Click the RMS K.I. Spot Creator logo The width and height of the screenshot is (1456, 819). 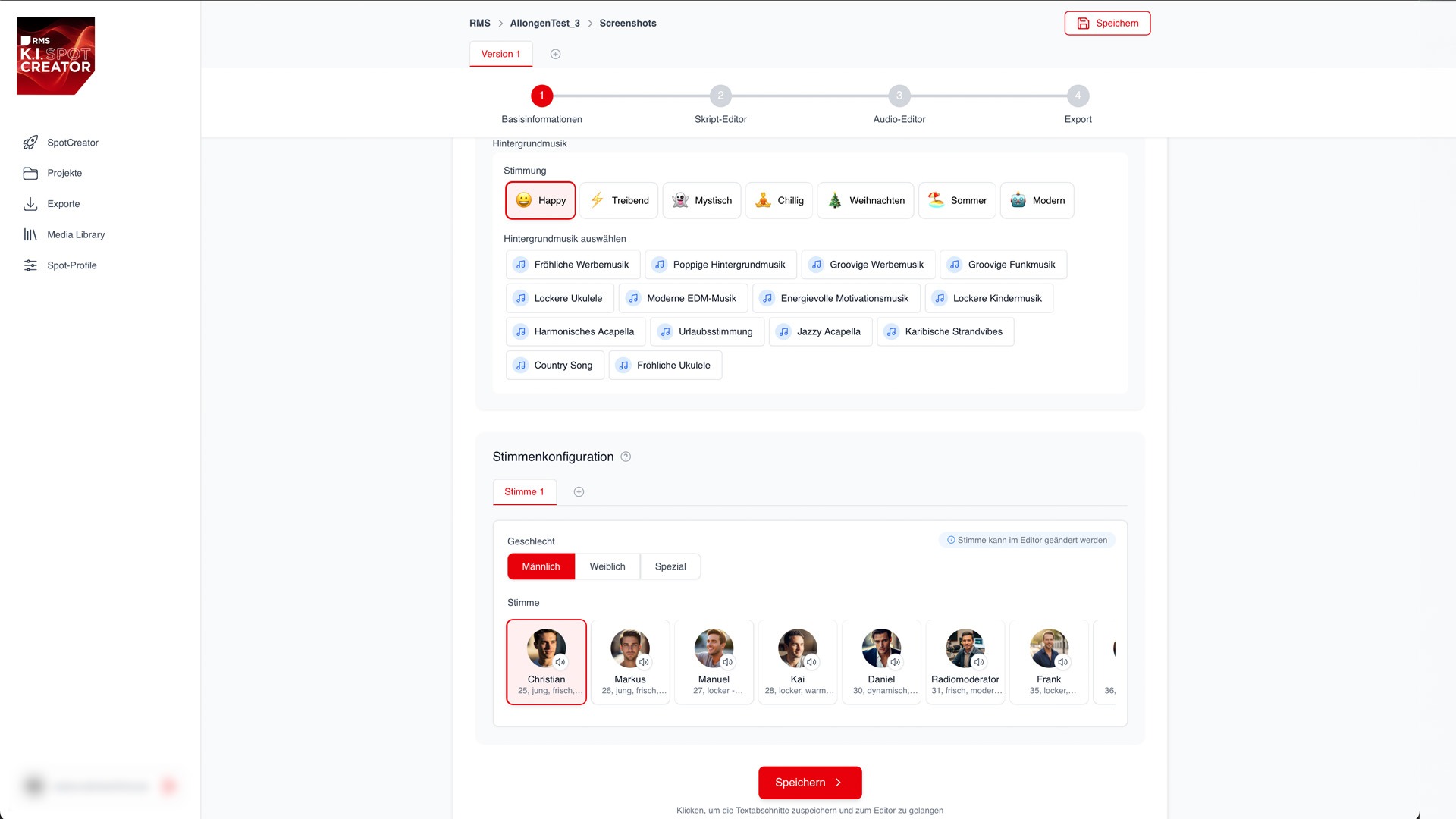[x=55, y=55]
